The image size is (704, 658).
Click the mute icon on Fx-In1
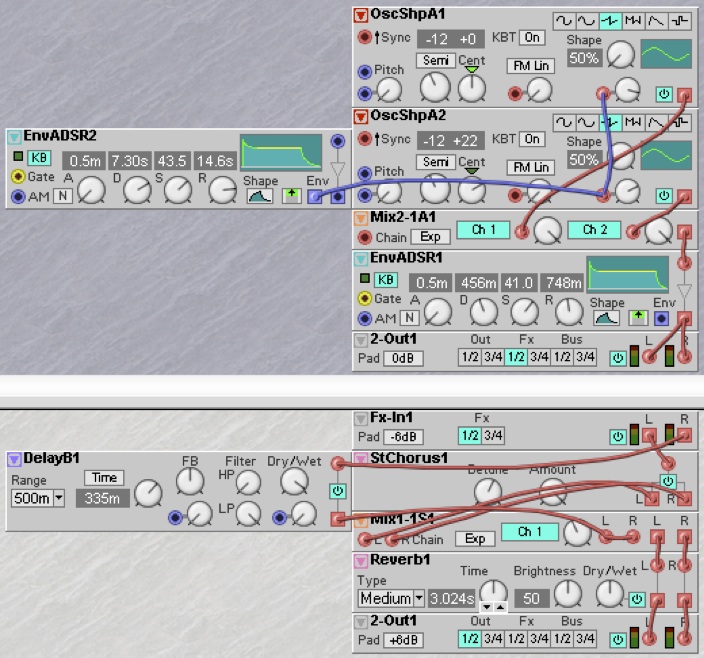(617, 436)
